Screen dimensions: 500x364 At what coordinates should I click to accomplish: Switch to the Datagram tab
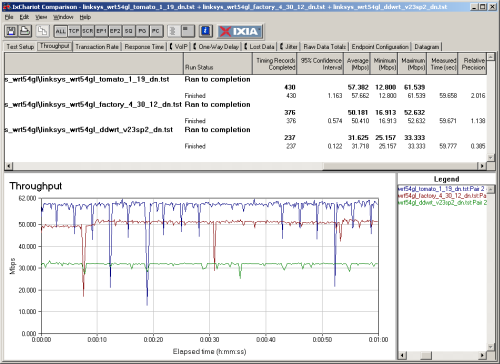pyautogui.click(x=427, y=47)
